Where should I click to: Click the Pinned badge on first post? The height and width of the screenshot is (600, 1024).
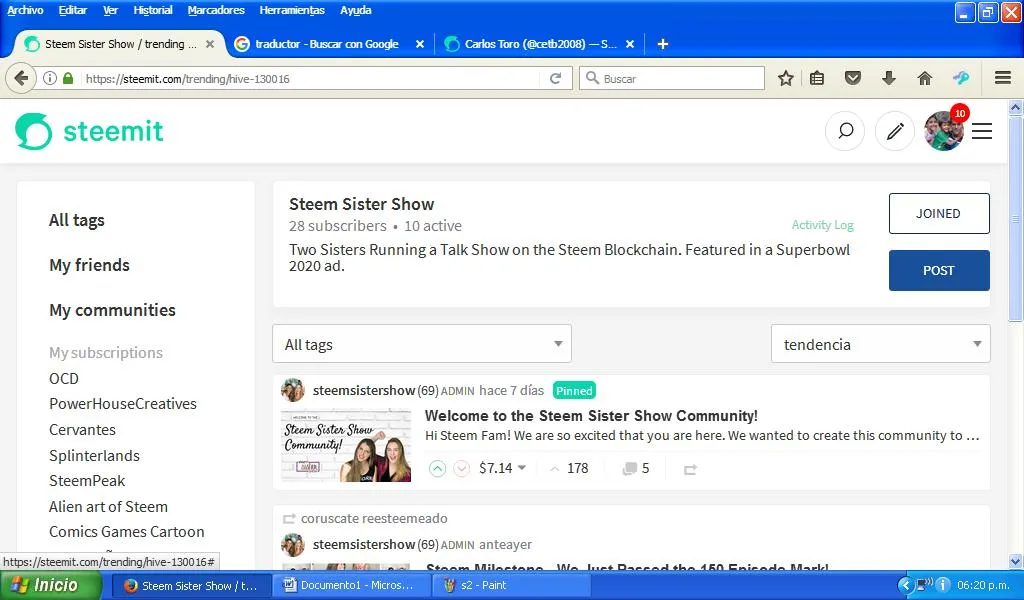(574, 390)
